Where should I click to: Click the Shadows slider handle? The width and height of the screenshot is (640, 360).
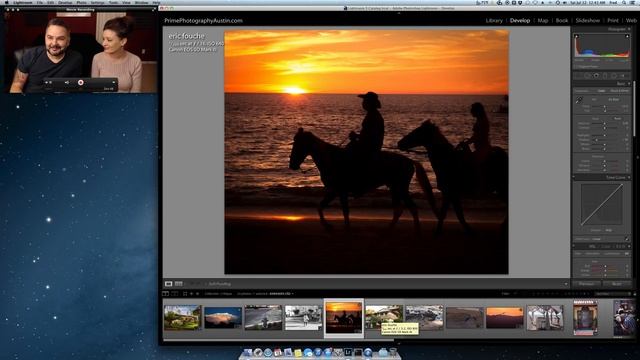[596, 140]
